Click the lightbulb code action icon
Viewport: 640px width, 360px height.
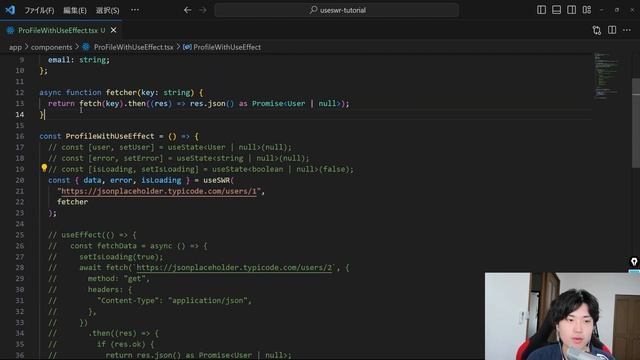click(44, 168)
